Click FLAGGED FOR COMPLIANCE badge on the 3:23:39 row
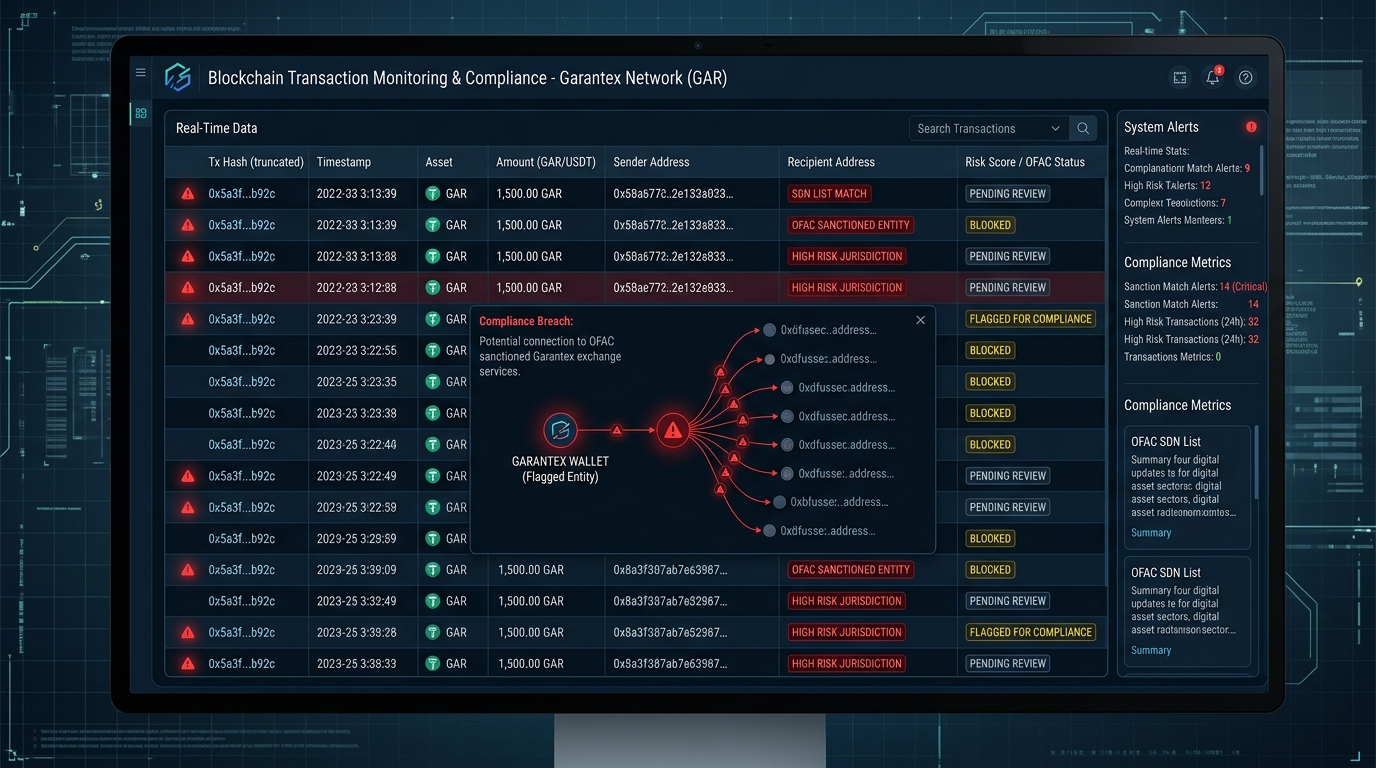 [1030, 319]
